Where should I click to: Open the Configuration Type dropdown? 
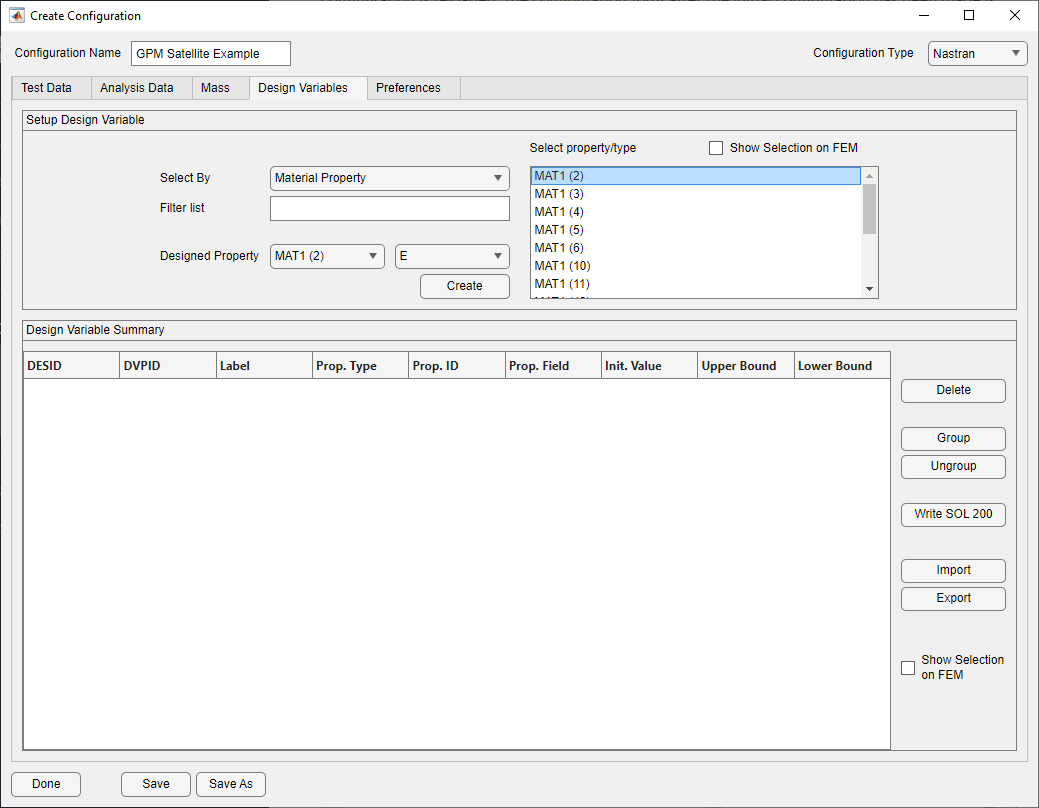coord(977,54)
